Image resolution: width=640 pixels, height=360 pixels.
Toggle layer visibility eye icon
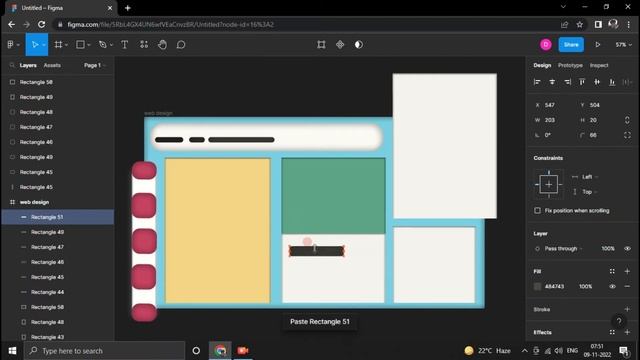[627, 249]
